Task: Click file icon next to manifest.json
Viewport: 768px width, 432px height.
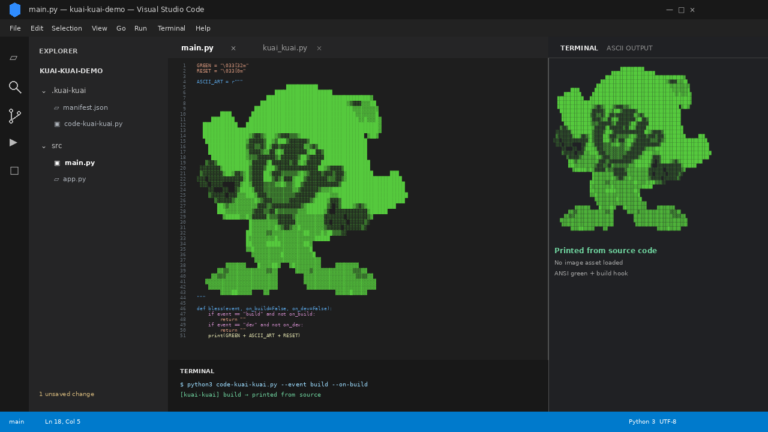Action: pos(56,108)
